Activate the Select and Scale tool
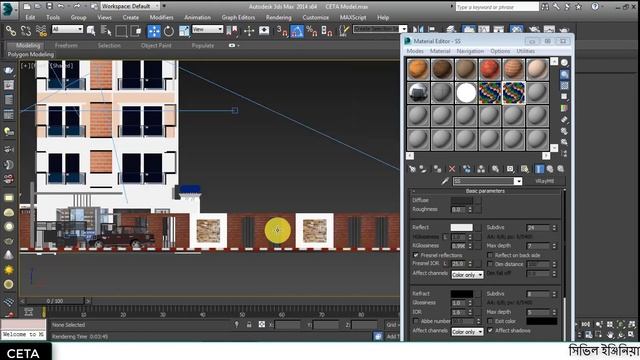The width and height of the screenshot is (640, 360). [184, 31]
